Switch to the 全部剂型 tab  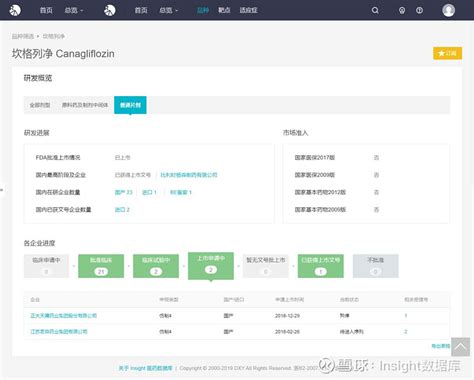(40, 105)
